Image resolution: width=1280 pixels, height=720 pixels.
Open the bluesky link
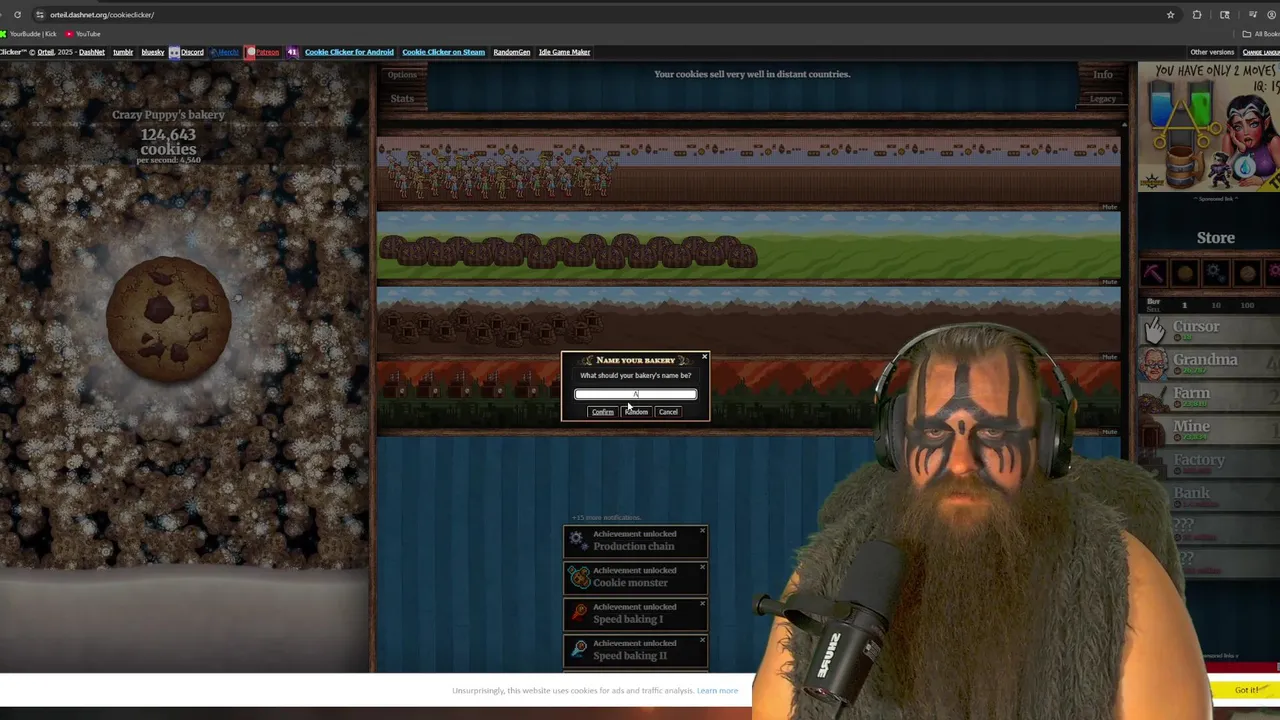coord(152,52)
